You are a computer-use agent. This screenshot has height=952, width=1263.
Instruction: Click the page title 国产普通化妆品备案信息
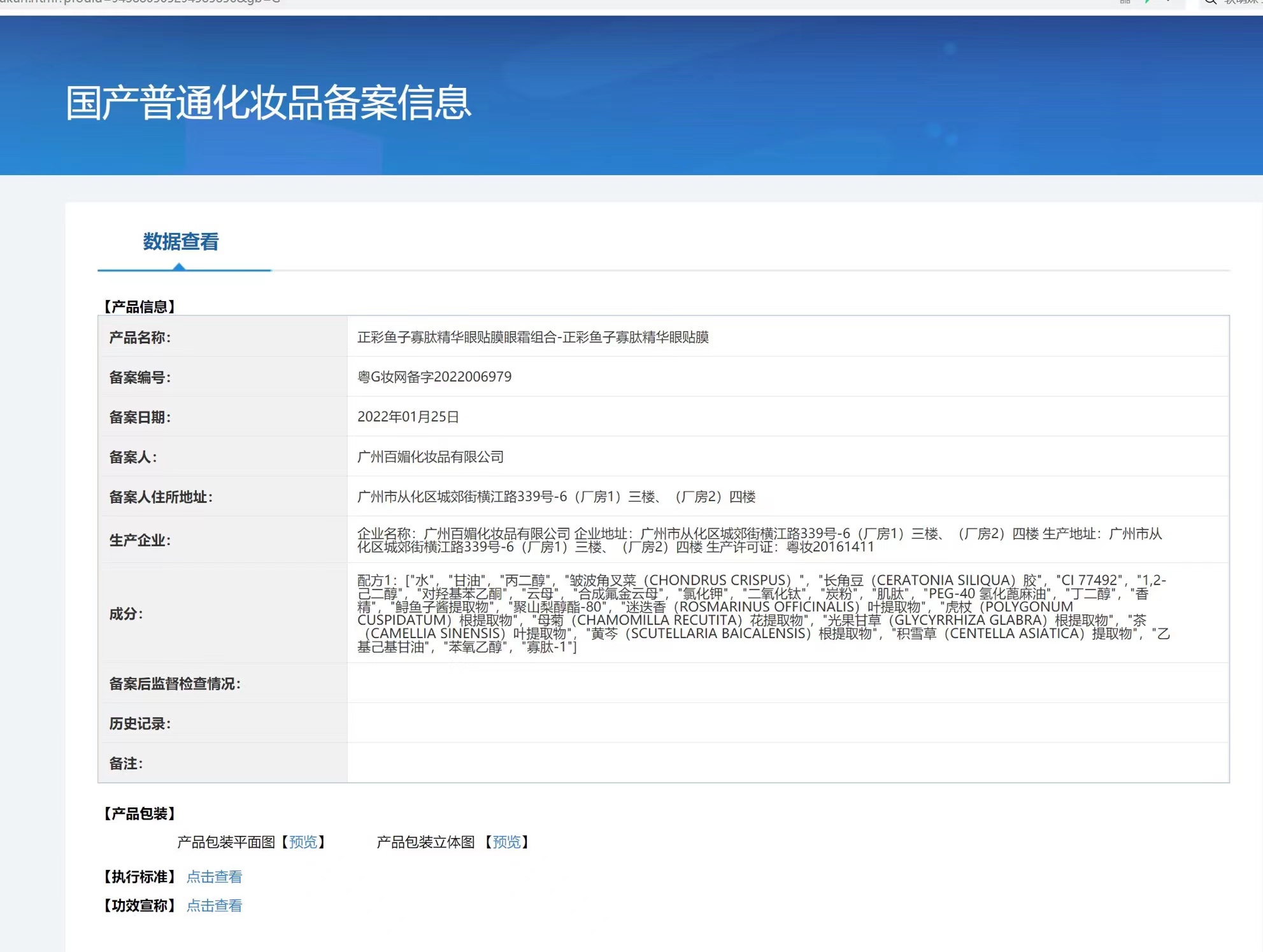click(x=268, y=103)
